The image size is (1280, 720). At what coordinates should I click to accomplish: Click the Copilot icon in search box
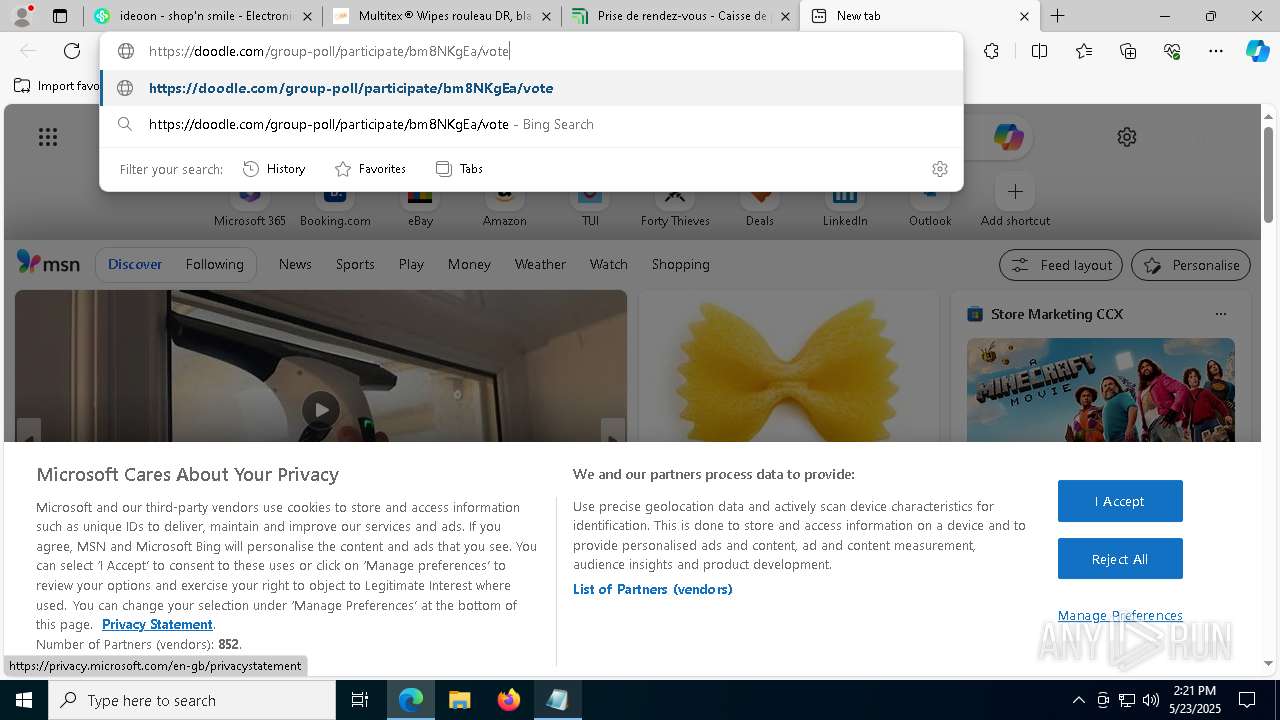point(1008,137)
